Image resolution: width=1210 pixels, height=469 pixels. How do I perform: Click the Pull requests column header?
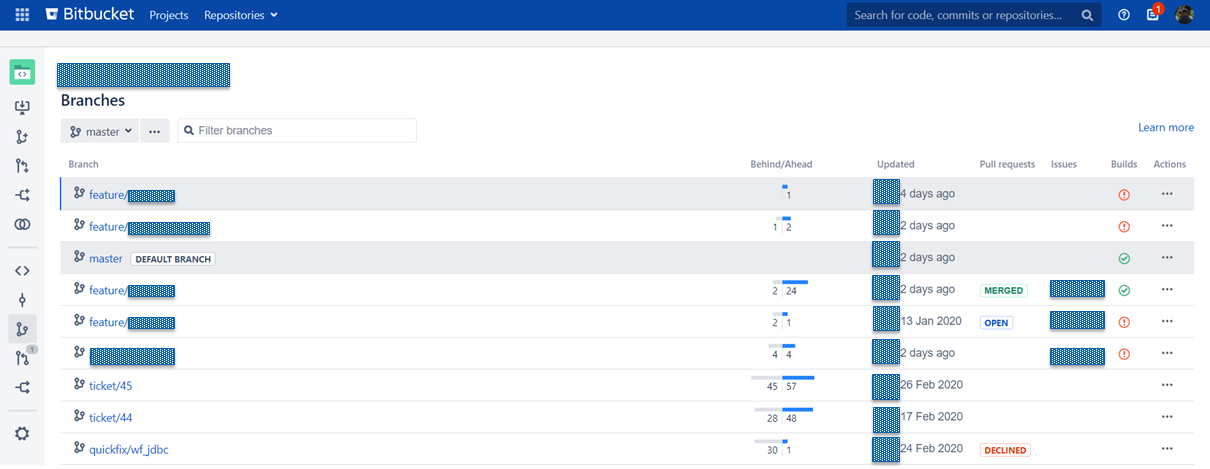1007,164
